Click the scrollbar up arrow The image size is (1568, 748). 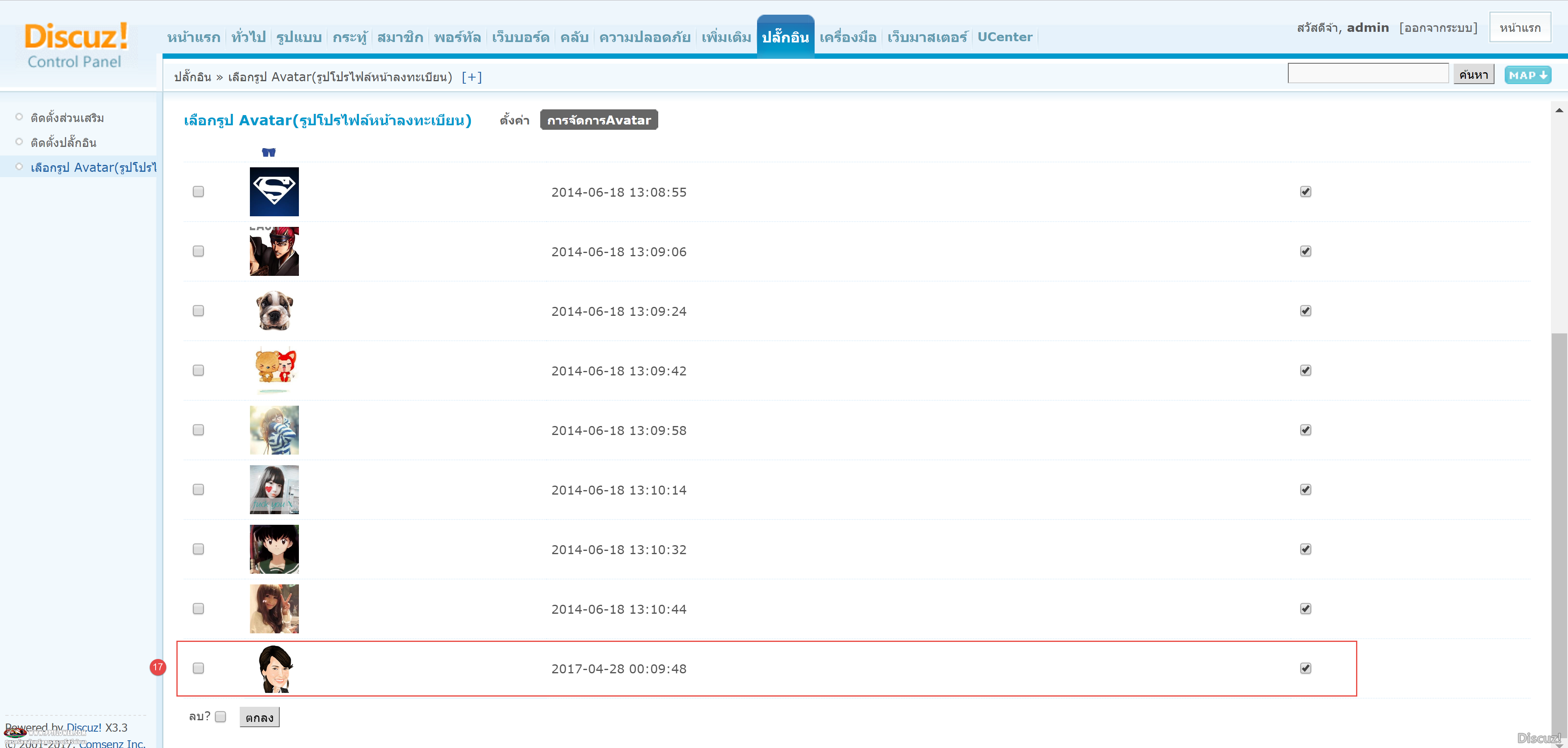click(x=1559, y=110)
